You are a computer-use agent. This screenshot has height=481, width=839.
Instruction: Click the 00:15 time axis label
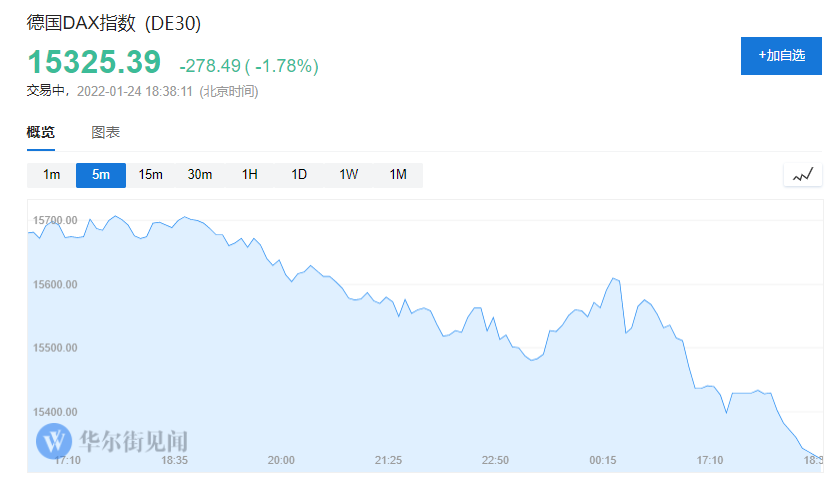603,460
